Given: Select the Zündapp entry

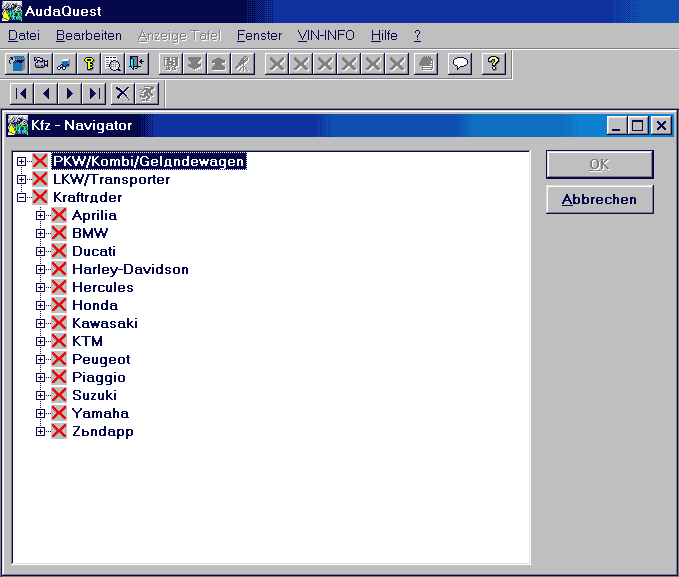Looking at the screenshot, I should (103, 431).
